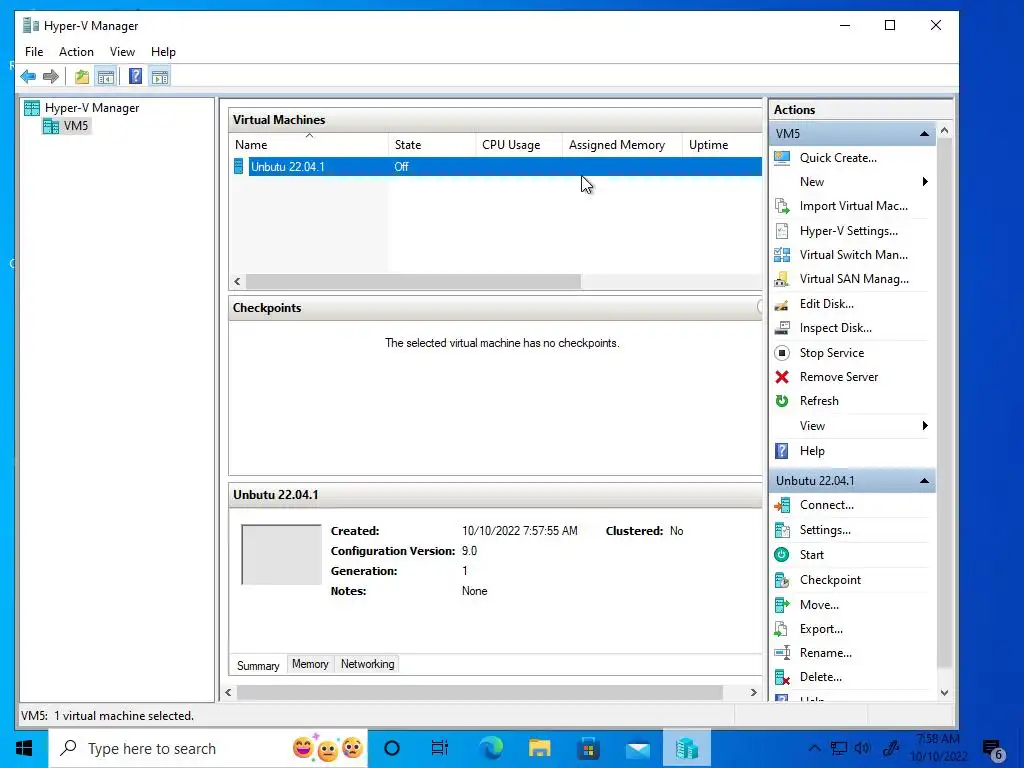
Task: Click the Virtual Machines horizontal scrollbar thumb
Action: [413, 281]
